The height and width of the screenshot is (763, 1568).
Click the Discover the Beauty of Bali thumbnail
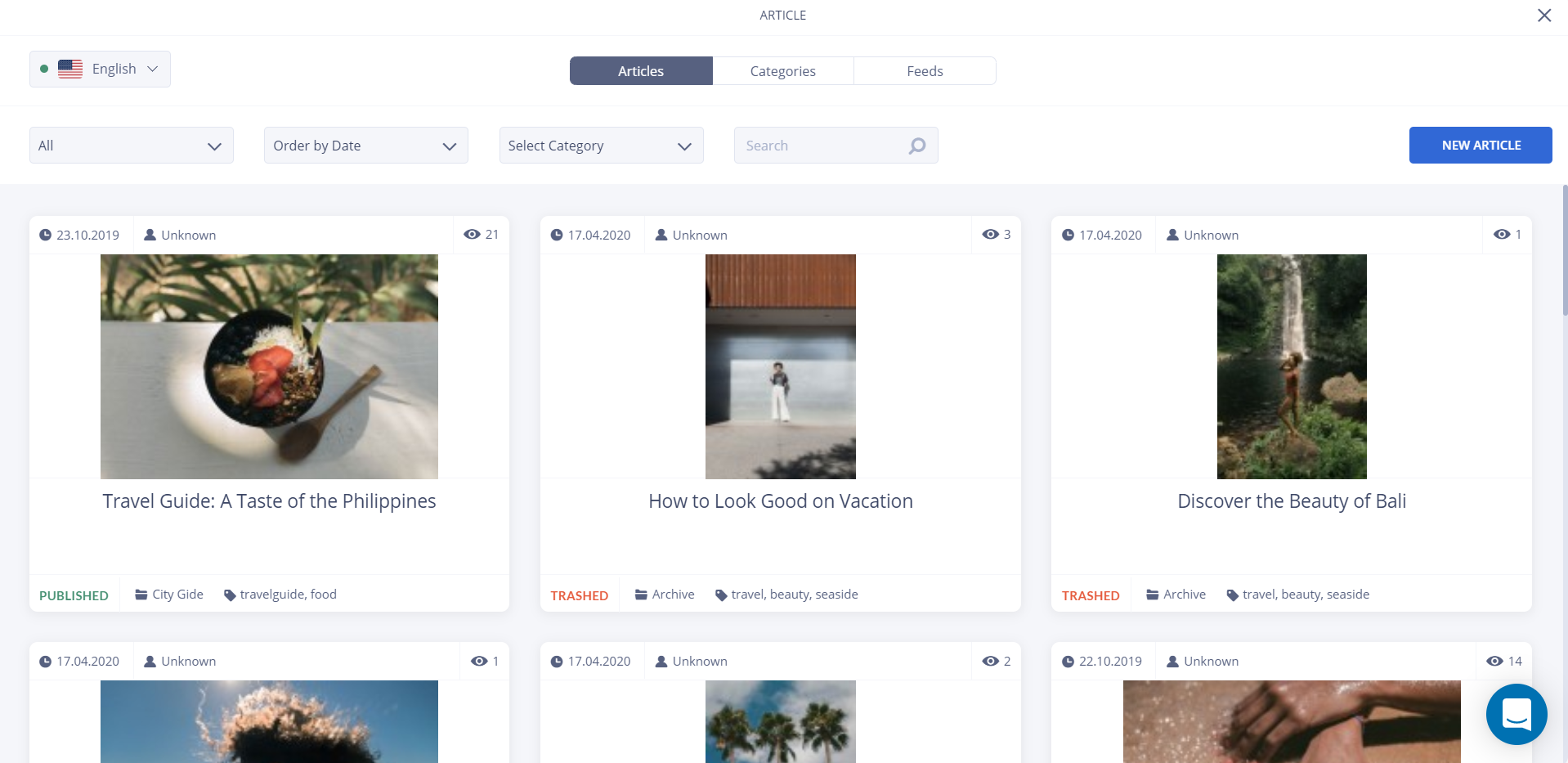tap(1291, 366)
